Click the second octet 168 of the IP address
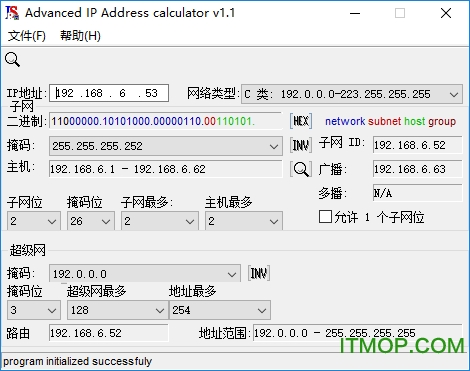 94,93
